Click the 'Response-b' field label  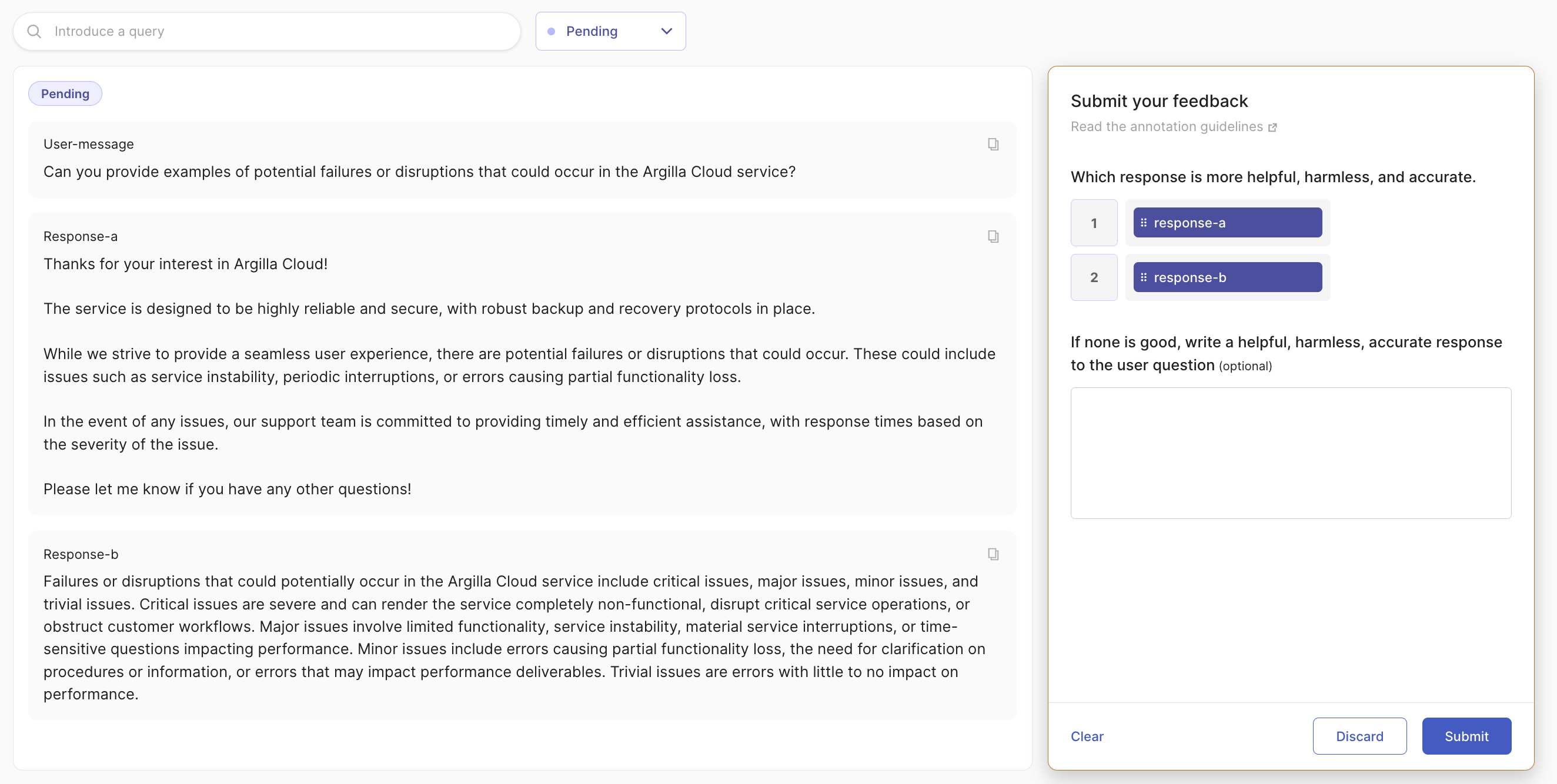coord(81,554)
